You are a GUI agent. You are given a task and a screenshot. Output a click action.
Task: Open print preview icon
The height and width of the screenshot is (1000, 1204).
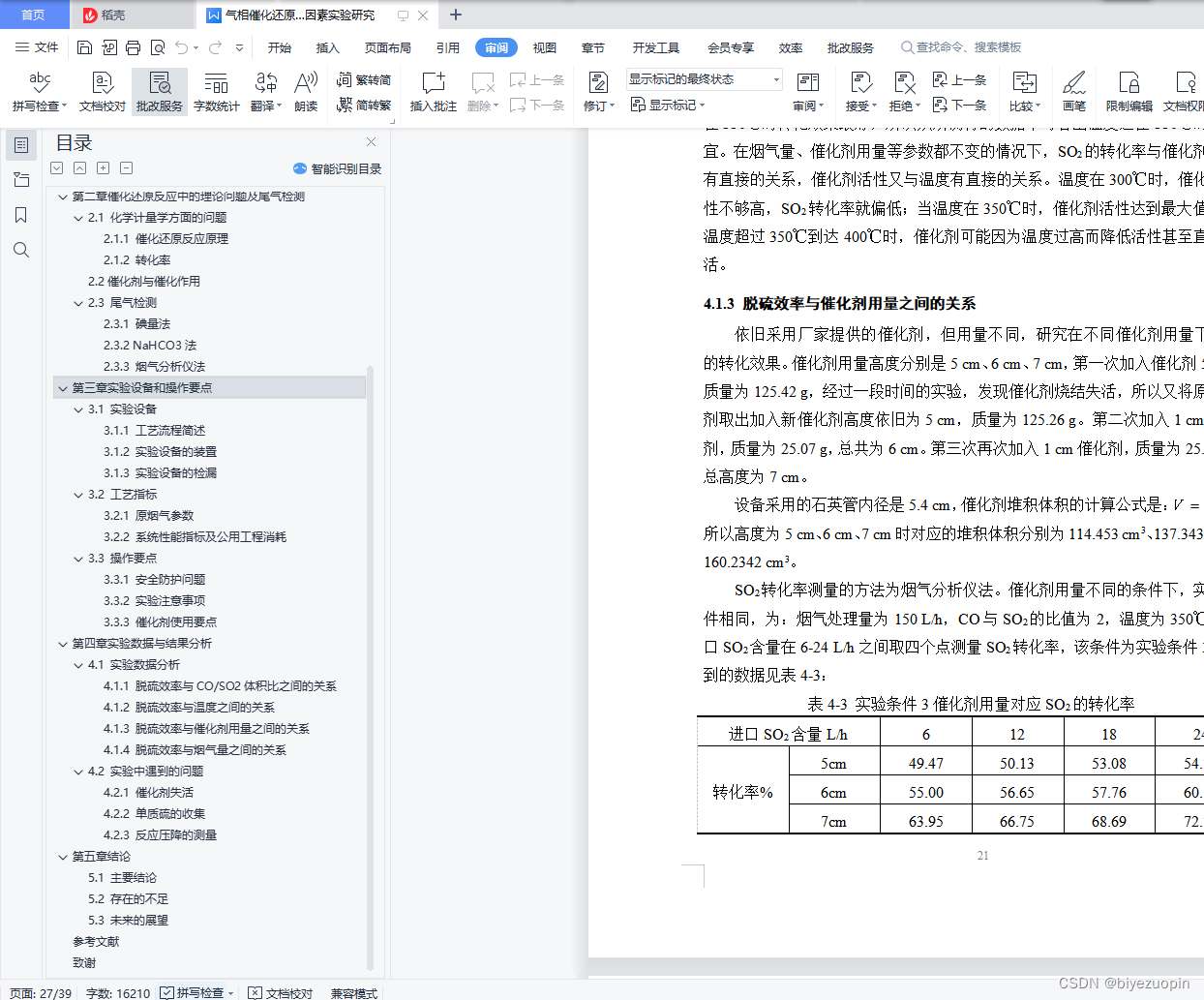157,47
